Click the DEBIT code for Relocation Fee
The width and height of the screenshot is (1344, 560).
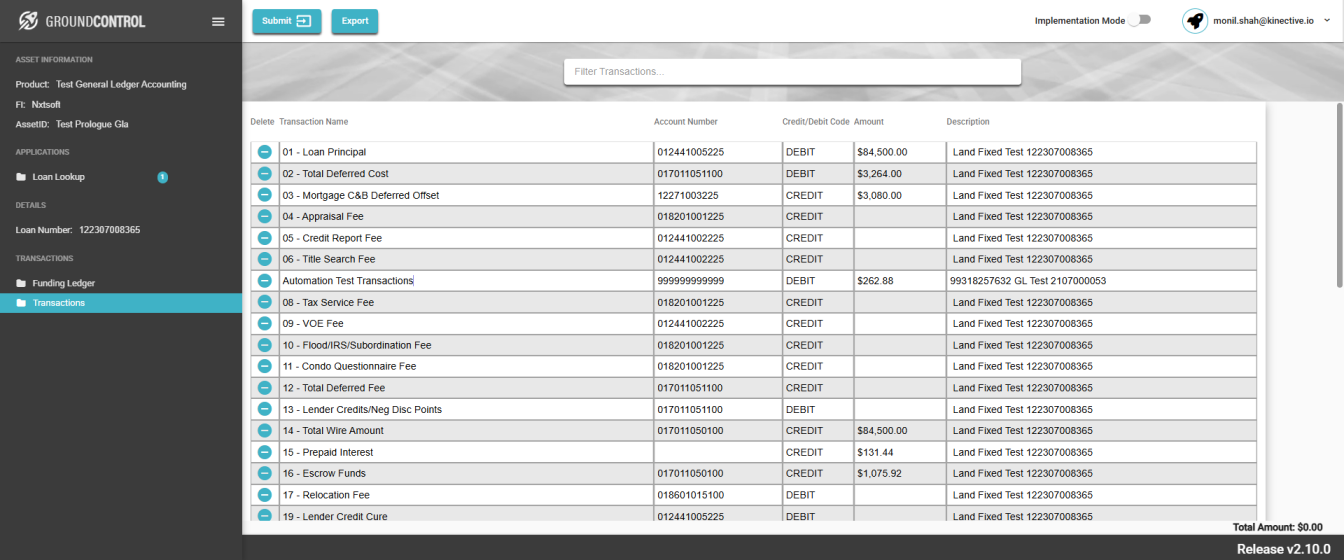(x=817, y=495)
